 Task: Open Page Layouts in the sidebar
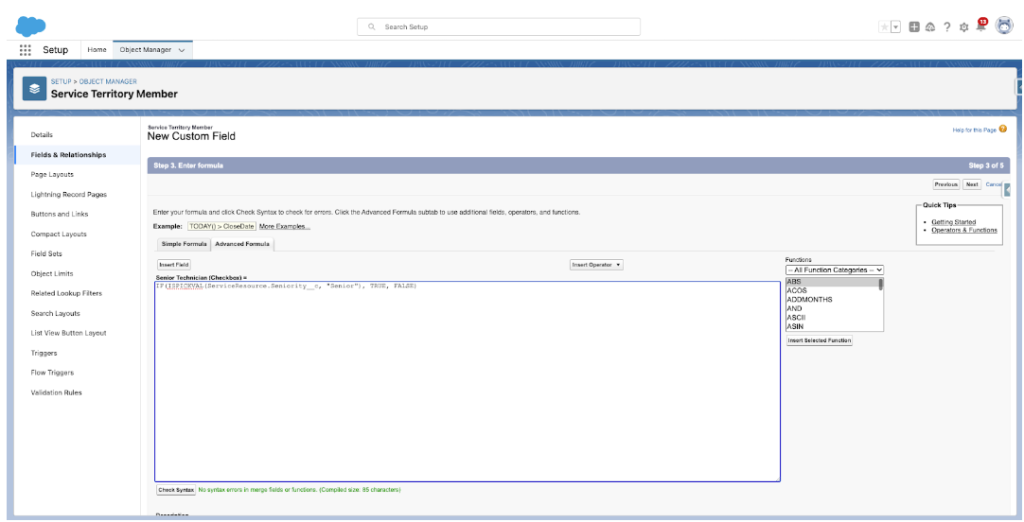(x=52, y=174)
